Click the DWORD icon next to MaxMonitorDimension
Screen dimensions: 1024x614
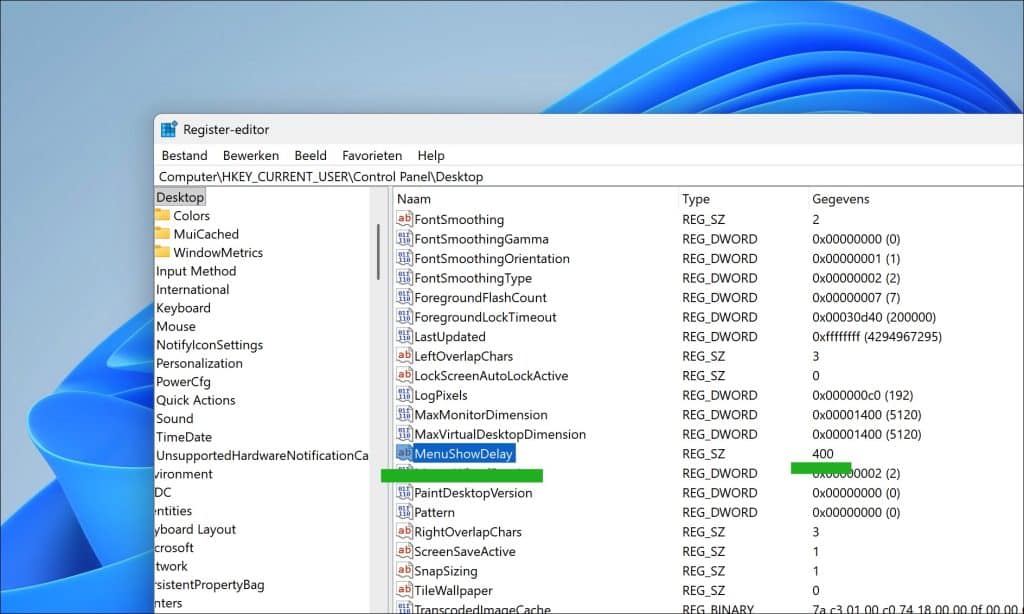(x=404, y=415)
